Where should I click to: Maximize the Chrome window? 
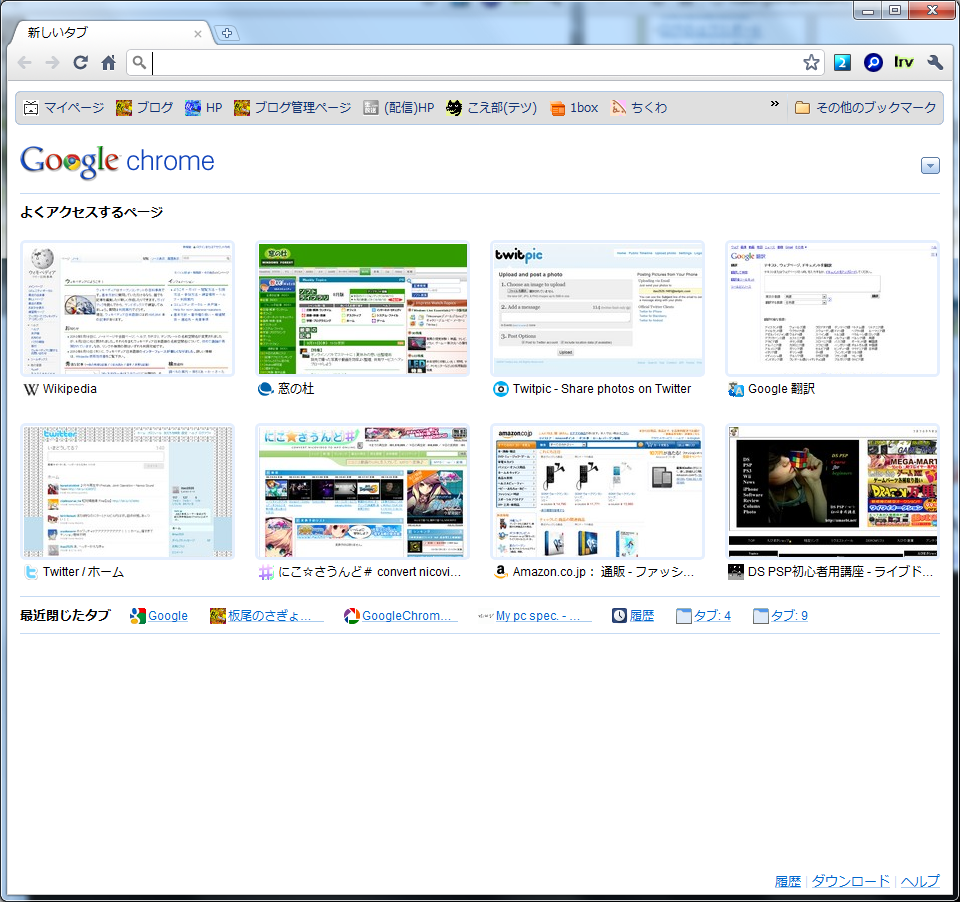pos(895,10)
